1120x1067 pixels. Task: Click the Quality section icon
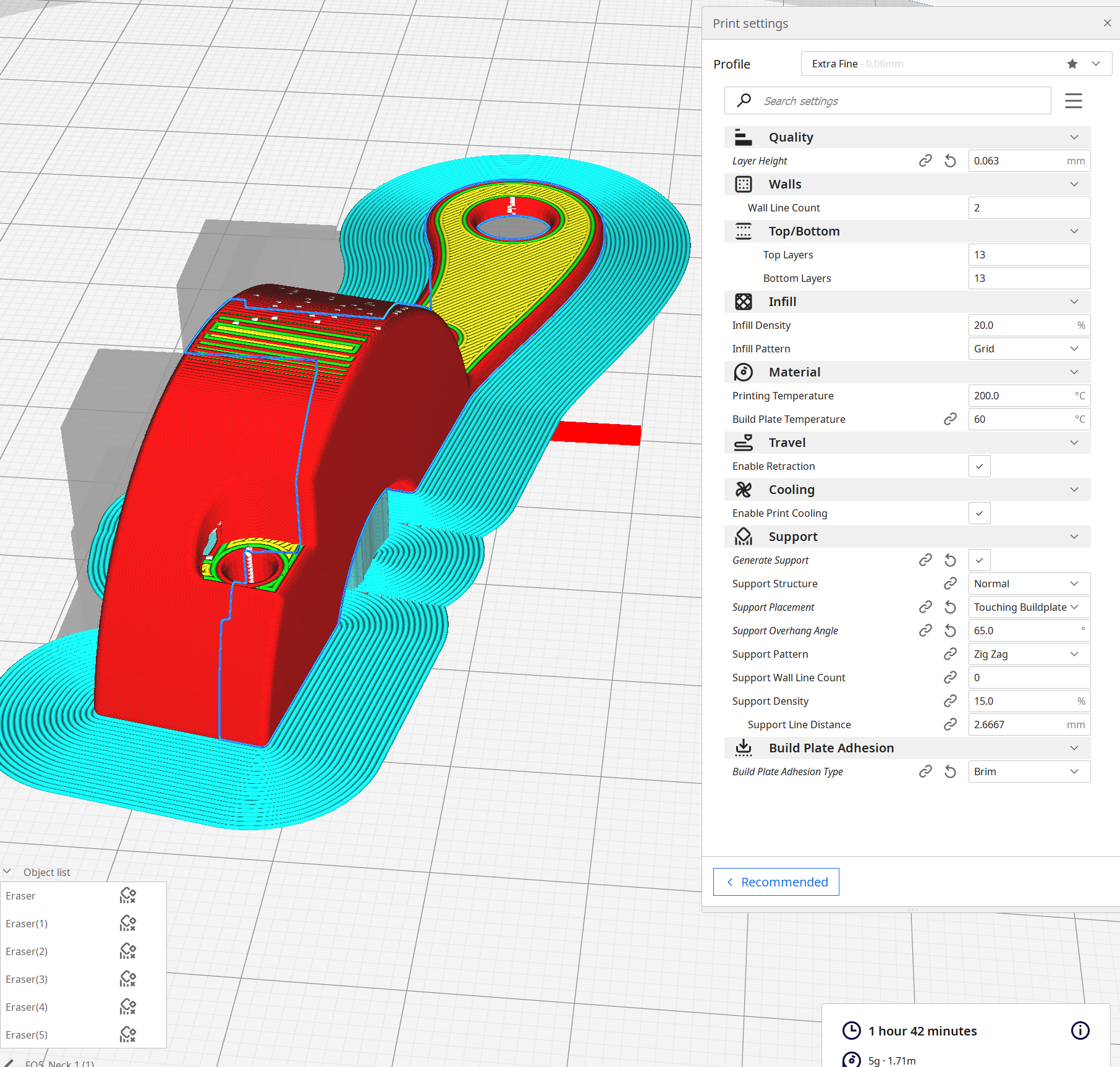[x=744, y=137]
